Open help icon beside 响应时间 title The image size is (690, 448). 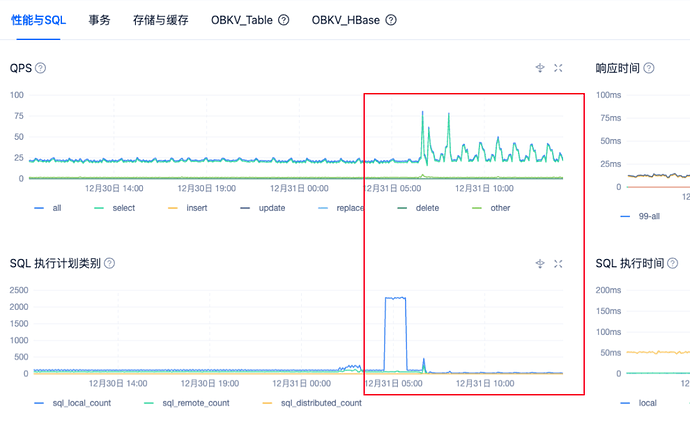(649, 68)
